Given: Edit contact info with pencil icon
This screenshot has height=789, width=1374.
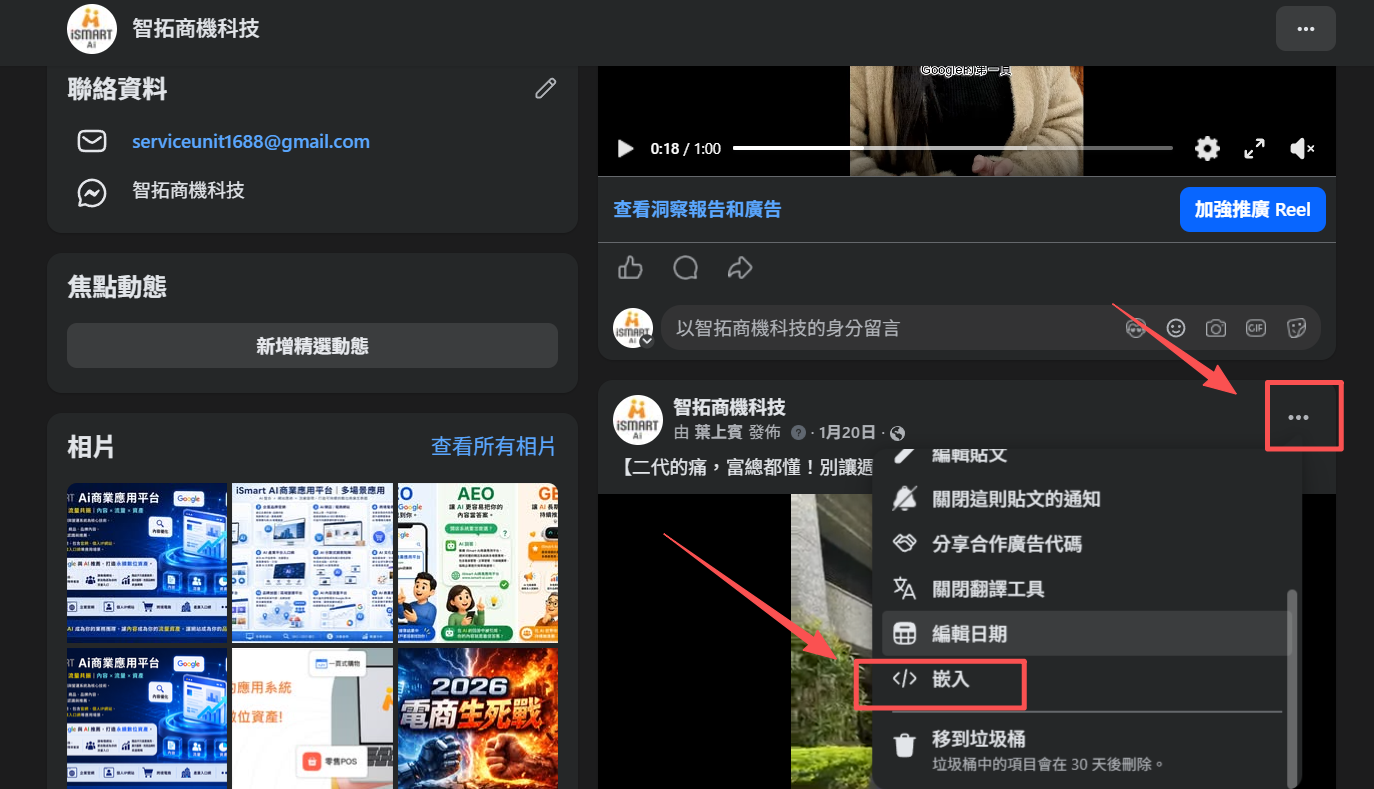Looking at the screenshot, I should click(x=545, y=88).
